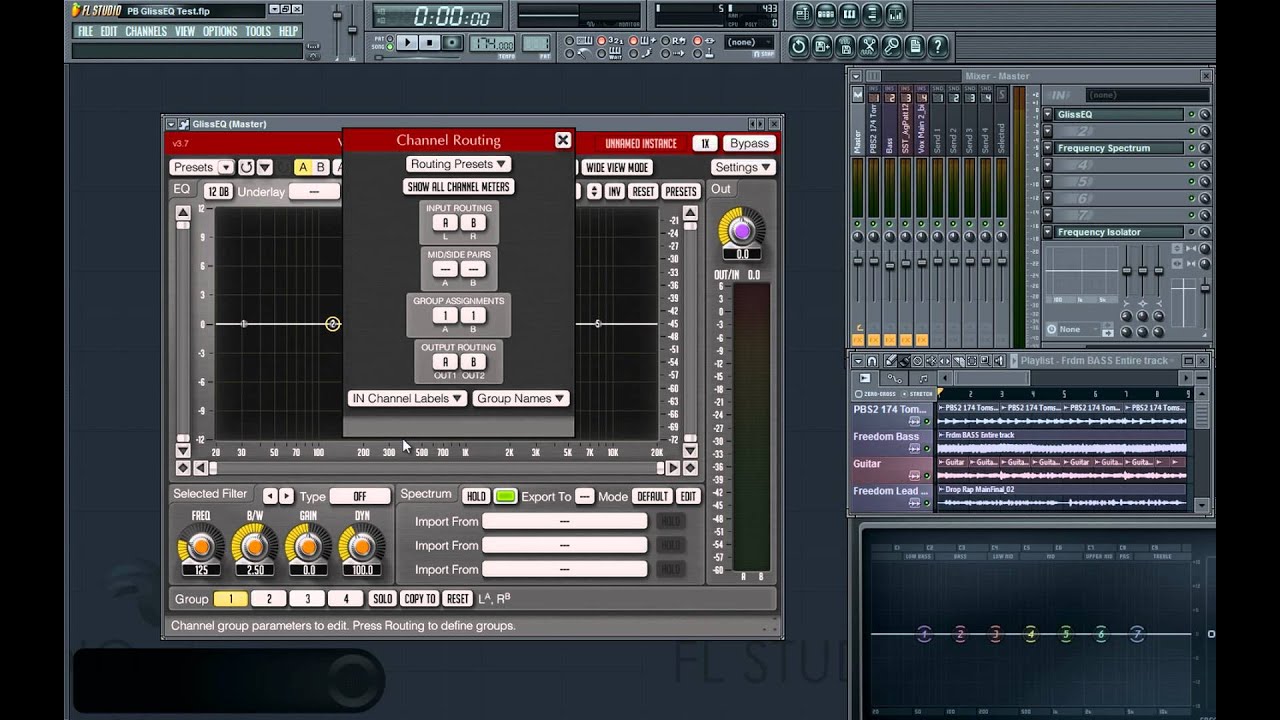Toggle the GlissEQ Bypass button
The image size is (1280, 720).
coord(749,143)
